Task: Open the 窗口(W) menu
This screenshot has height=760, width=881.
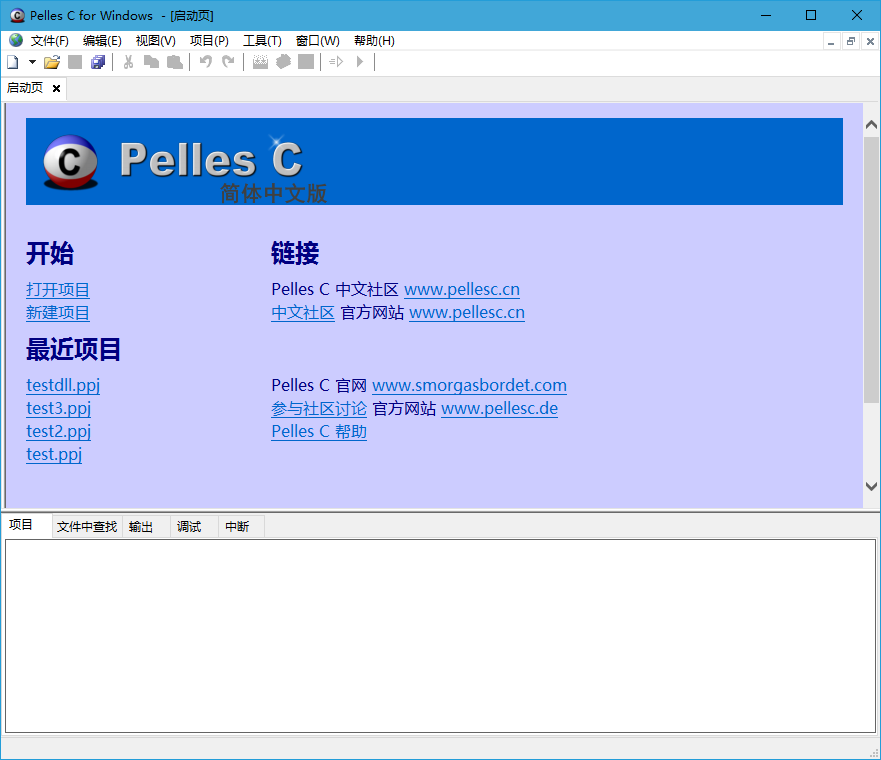Action: click(317, 41)
